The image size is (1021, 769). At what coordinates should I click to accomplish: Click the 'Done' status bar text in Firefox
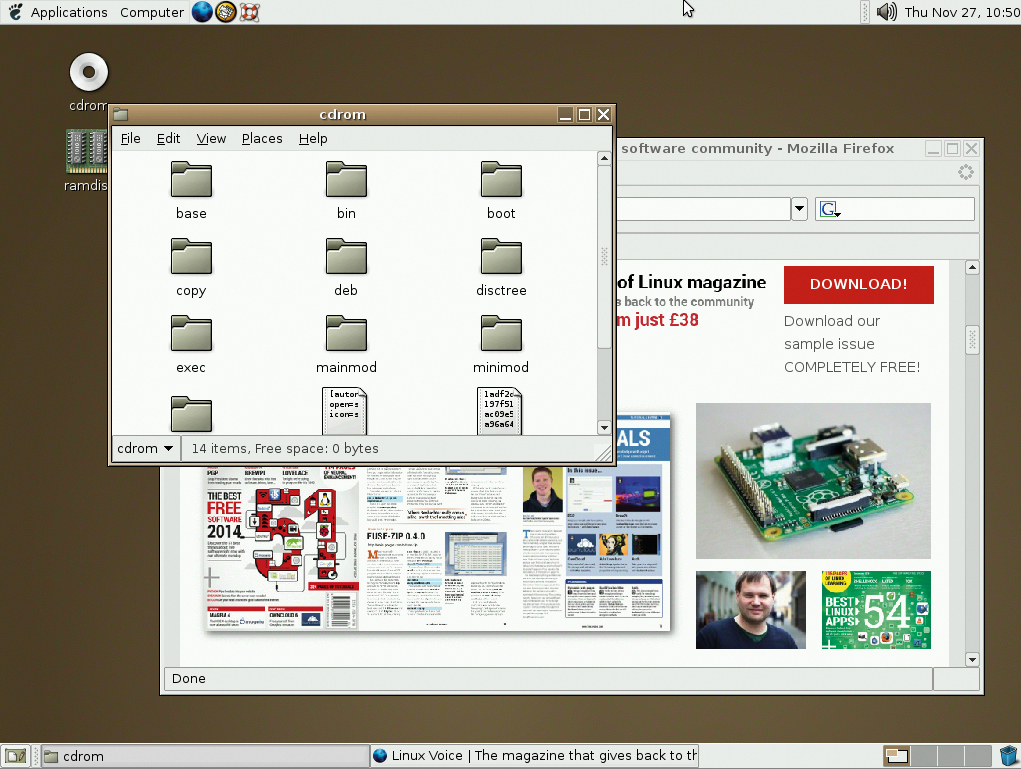pos(189,678)
